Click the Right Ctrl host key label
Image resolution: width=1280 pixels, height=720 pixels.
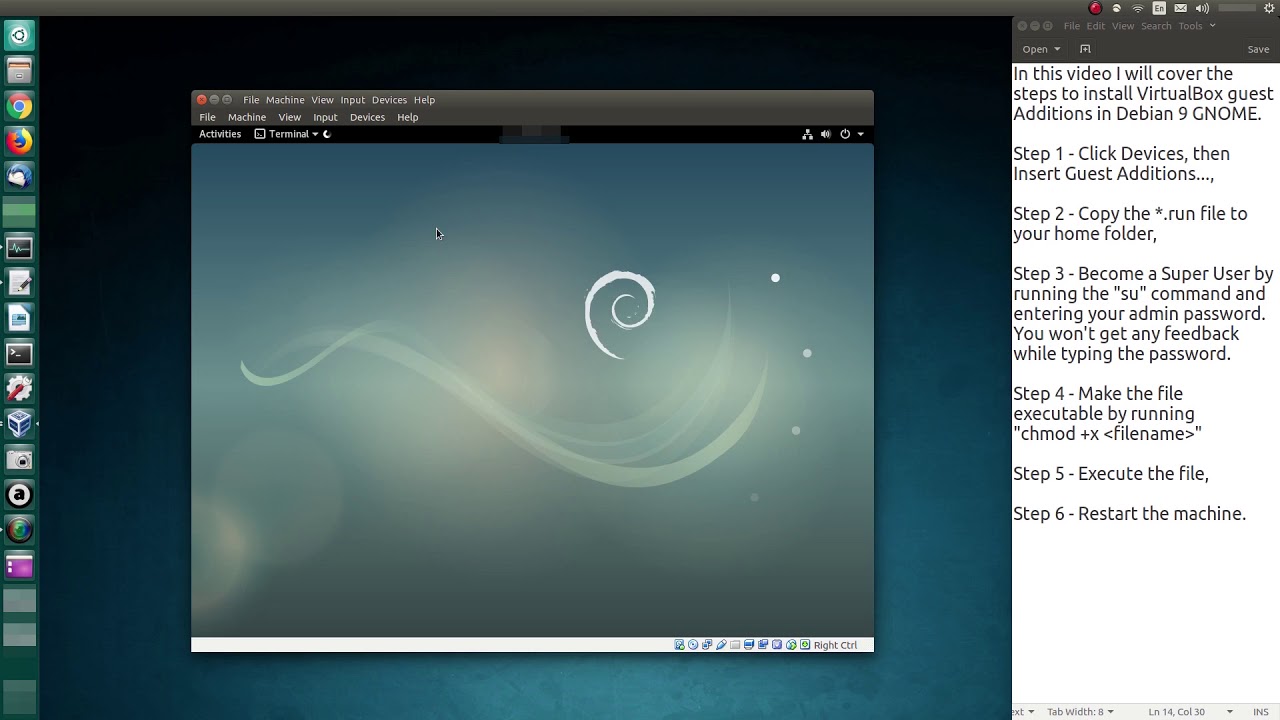(836, 645)
